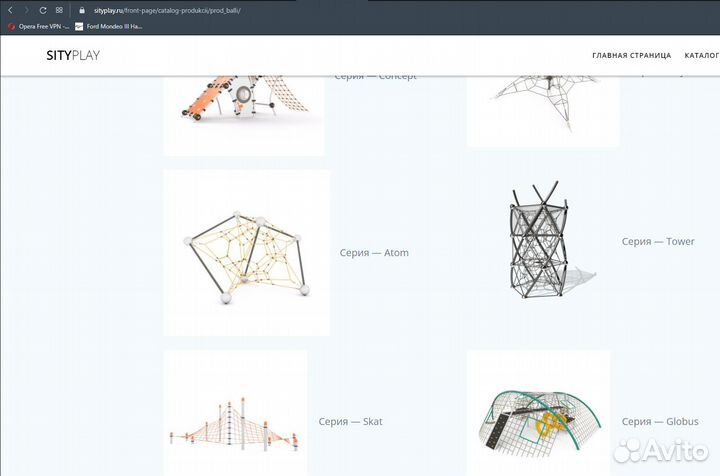Open the Ford Mondeo III bookmark
The image size is (720, 476).
click(109, 27)
